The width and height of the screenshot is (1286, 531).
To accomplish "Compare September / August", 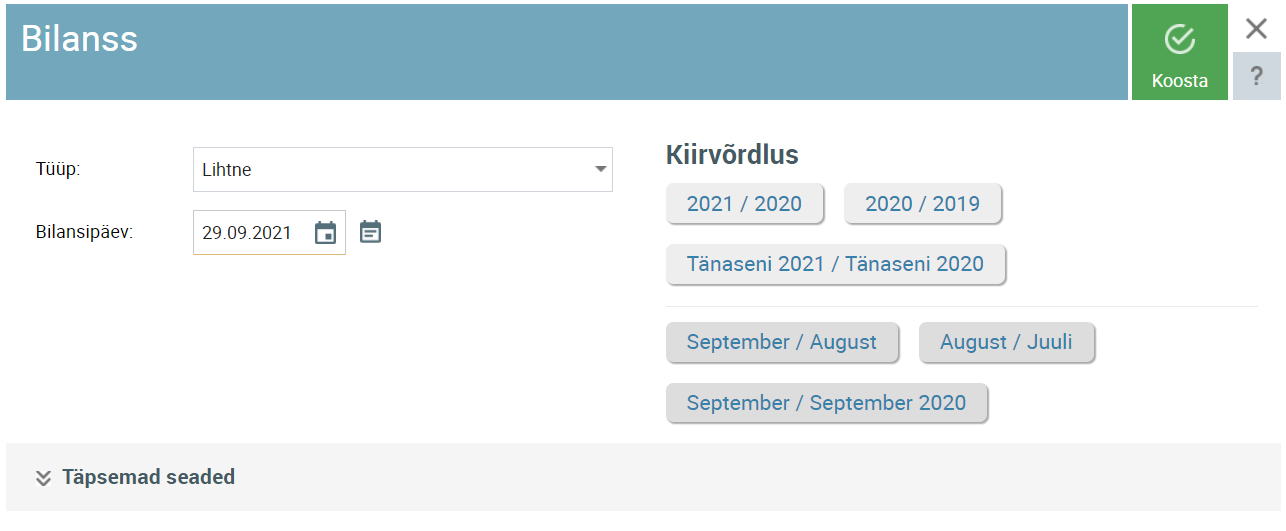I will [782, 342].
